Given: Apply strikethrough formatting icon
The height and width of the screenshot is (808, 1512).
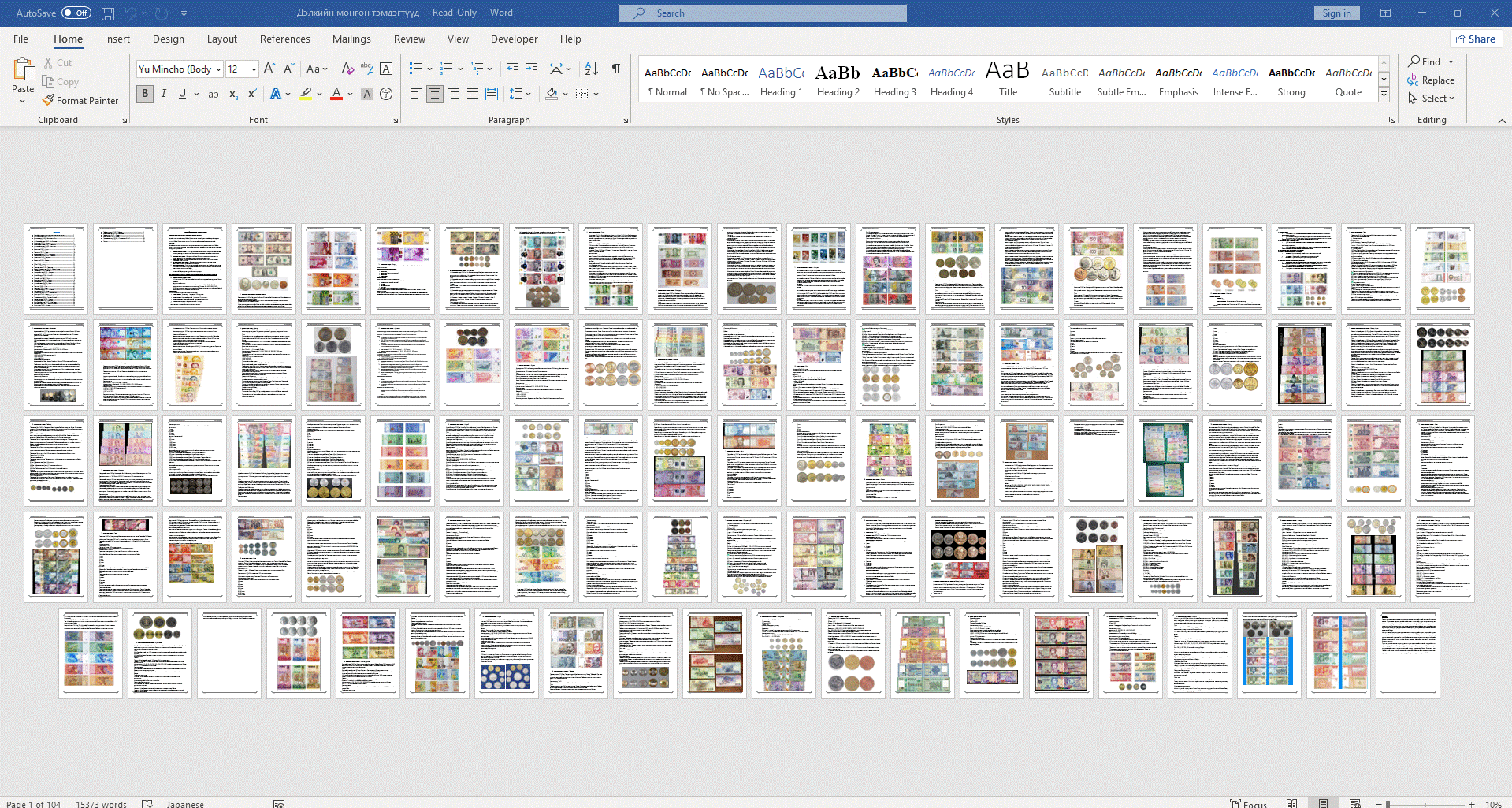Looking at the screenshot, I should (213, 94).
